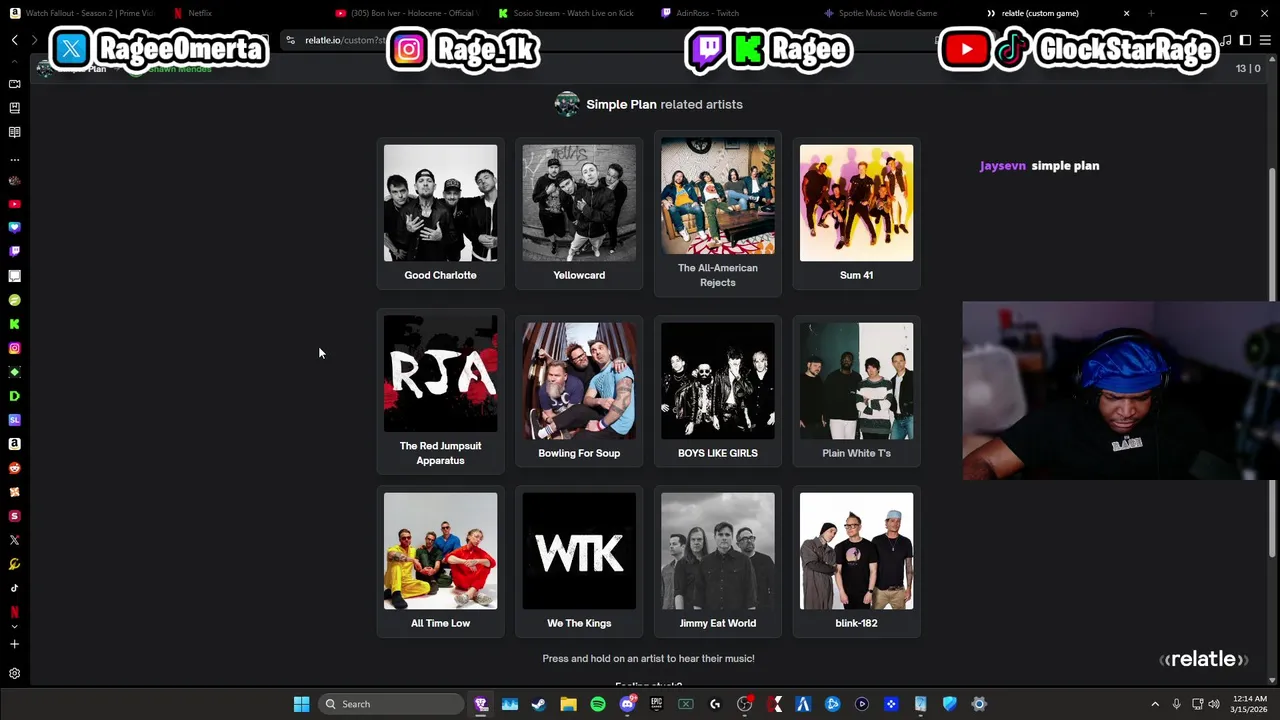Switch to the Spotle Music Wordle tab

click(894, 13)
